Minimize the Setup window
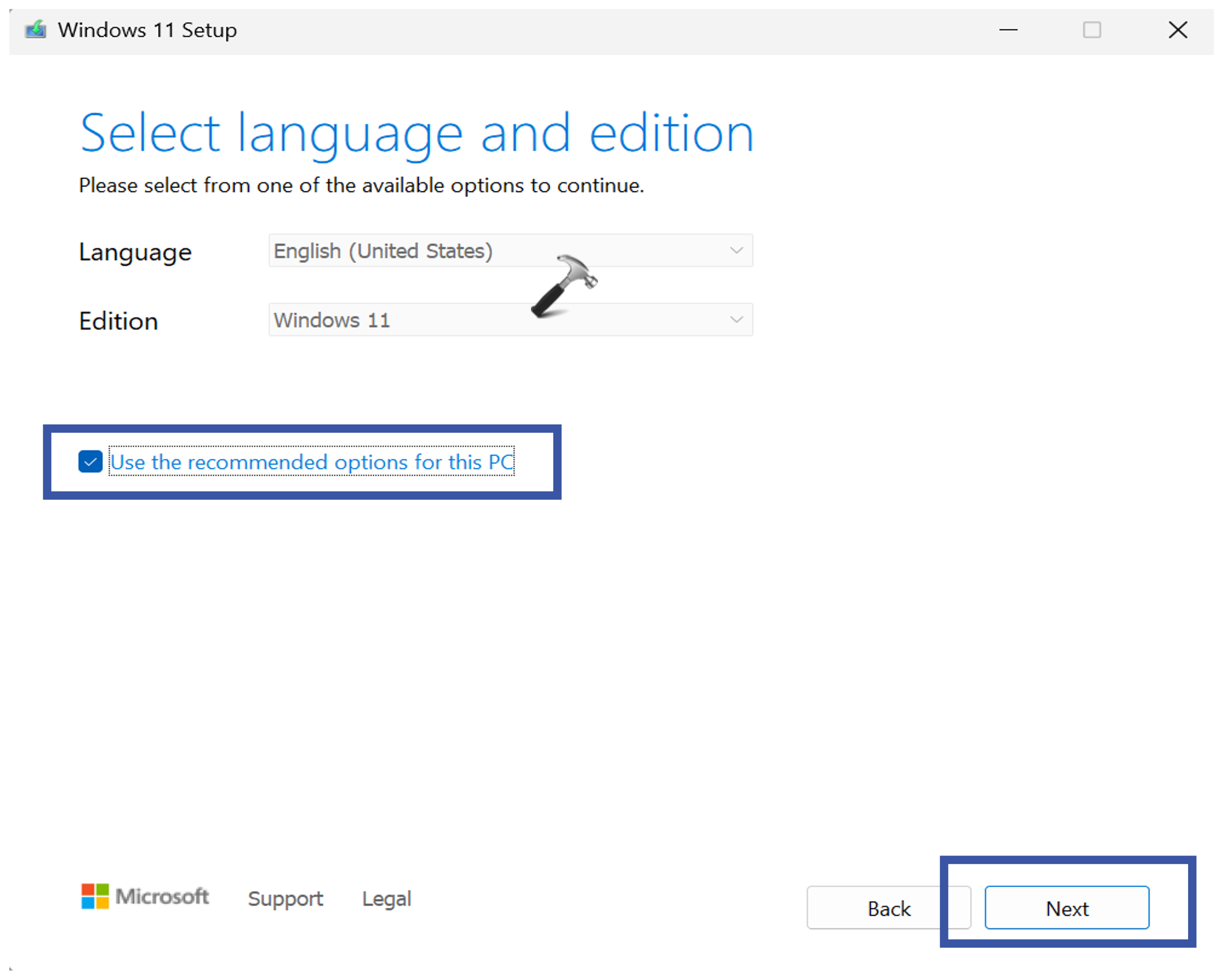 point(1008,29)
